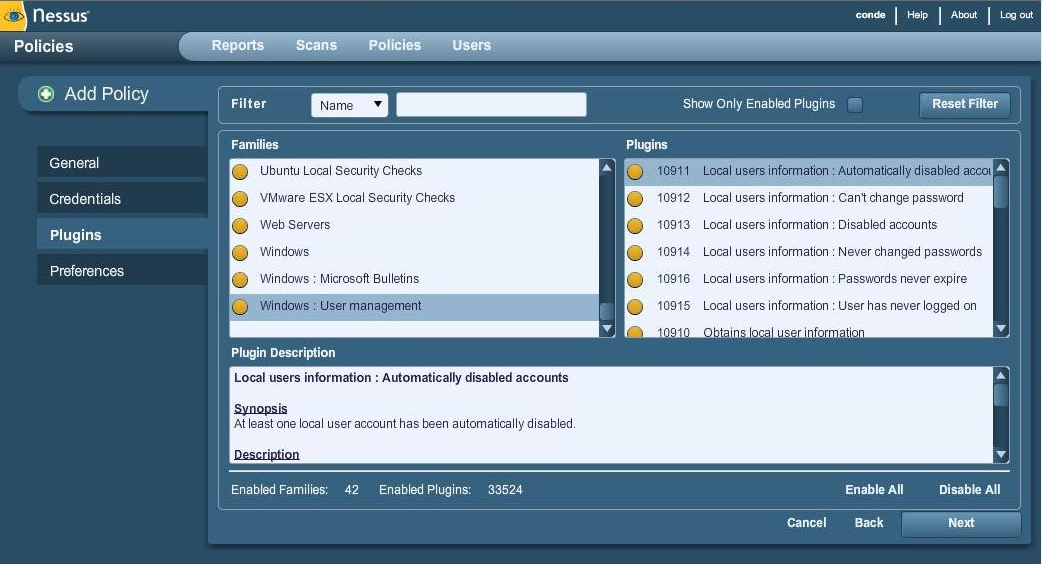Click Families list scroll up arrow
This screenshot has width=1042, height=564.
point(607,167)
